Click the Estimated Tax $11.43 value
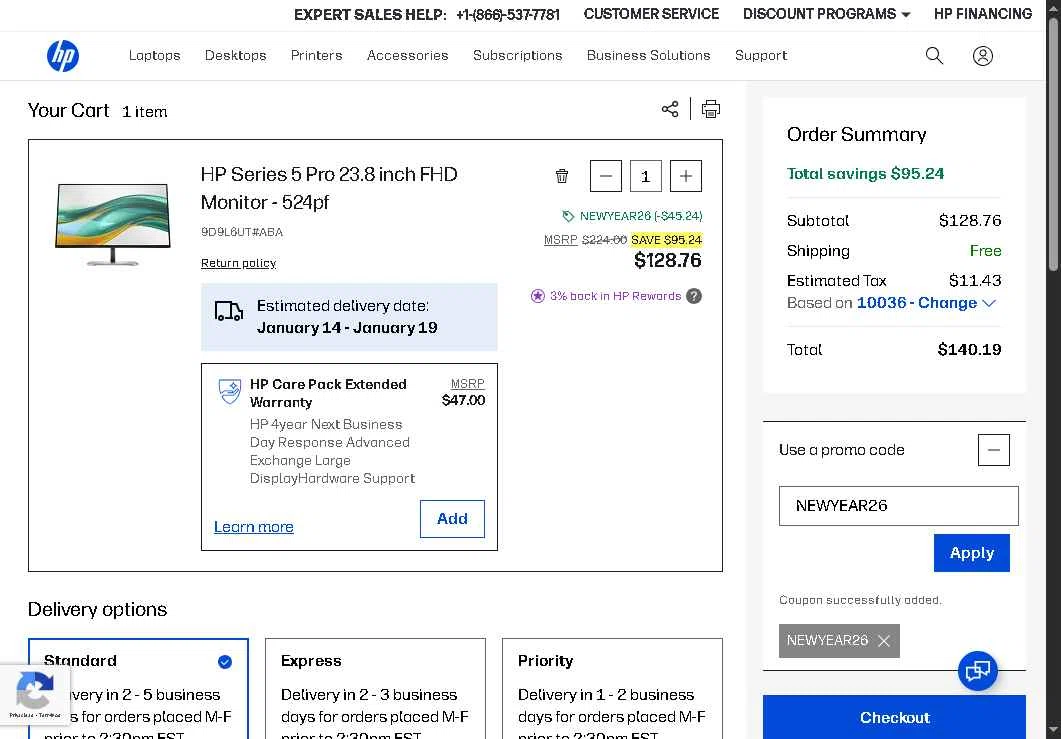 pos(975,280)
